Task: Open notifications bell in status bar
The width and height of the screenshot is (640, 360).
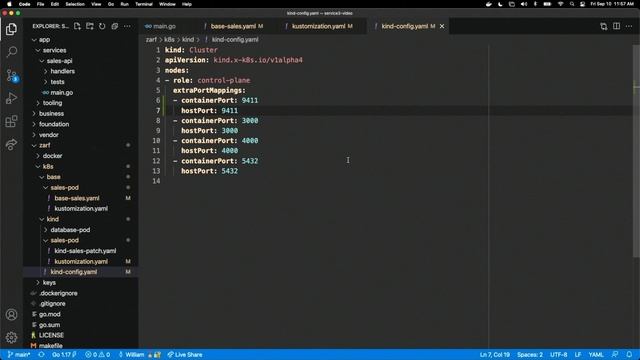Action: point(629,355)
